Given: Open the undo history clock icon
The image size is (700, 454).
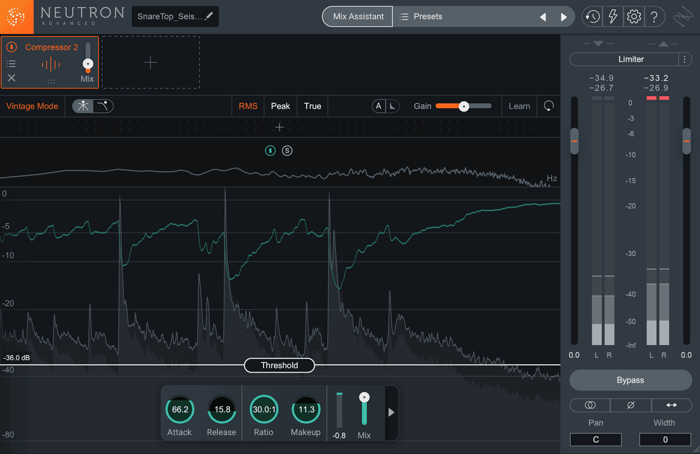Looking at the screenshot, I should pos(592,17).
